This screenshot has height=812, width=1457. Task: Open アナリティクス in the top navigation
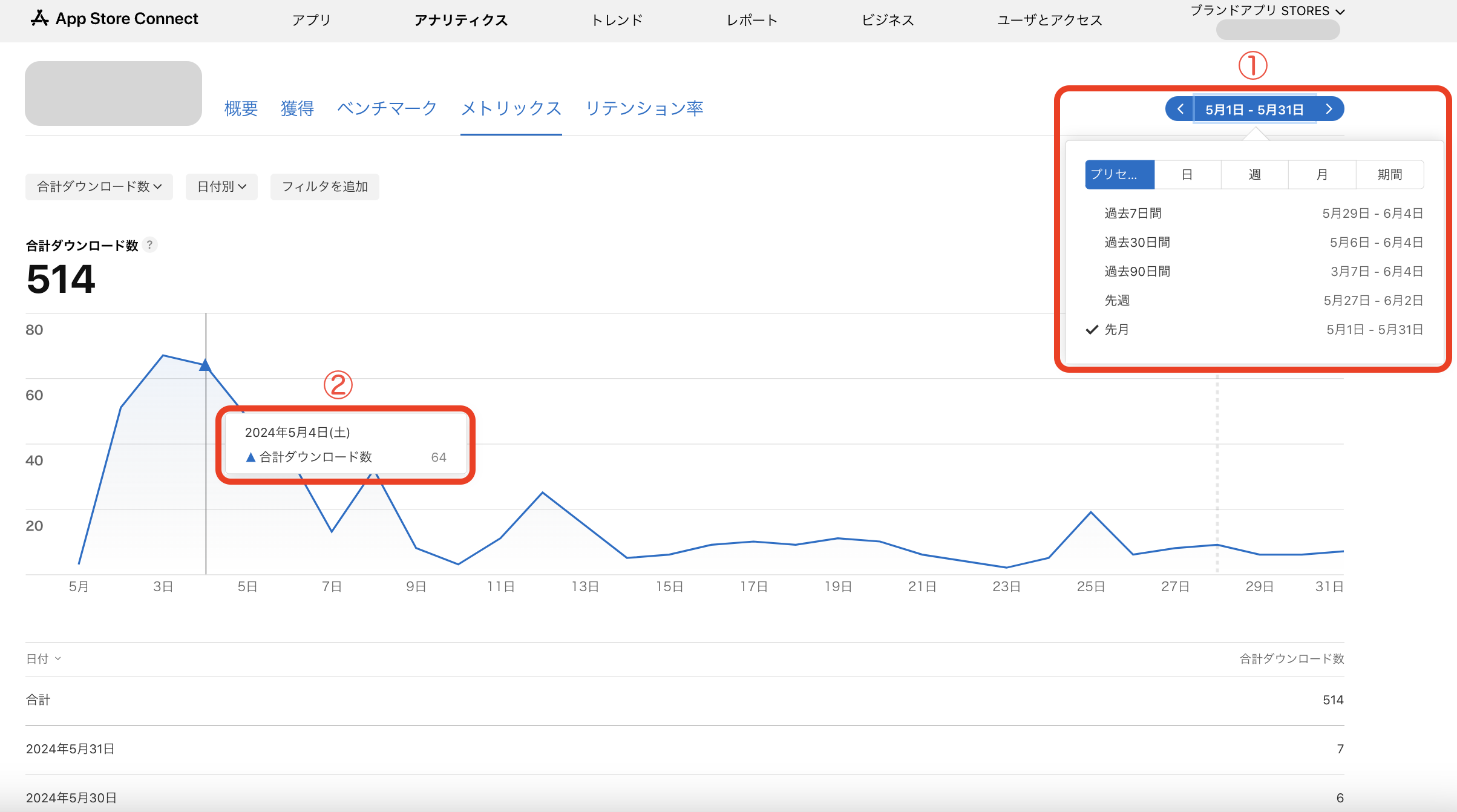click(461, 20)
